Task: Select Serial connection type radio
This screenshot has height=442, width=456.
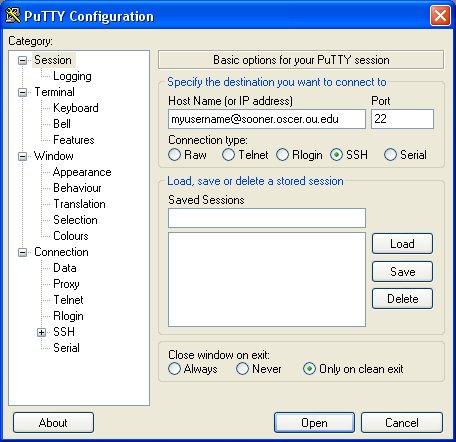Action: (x=390, y=155)
